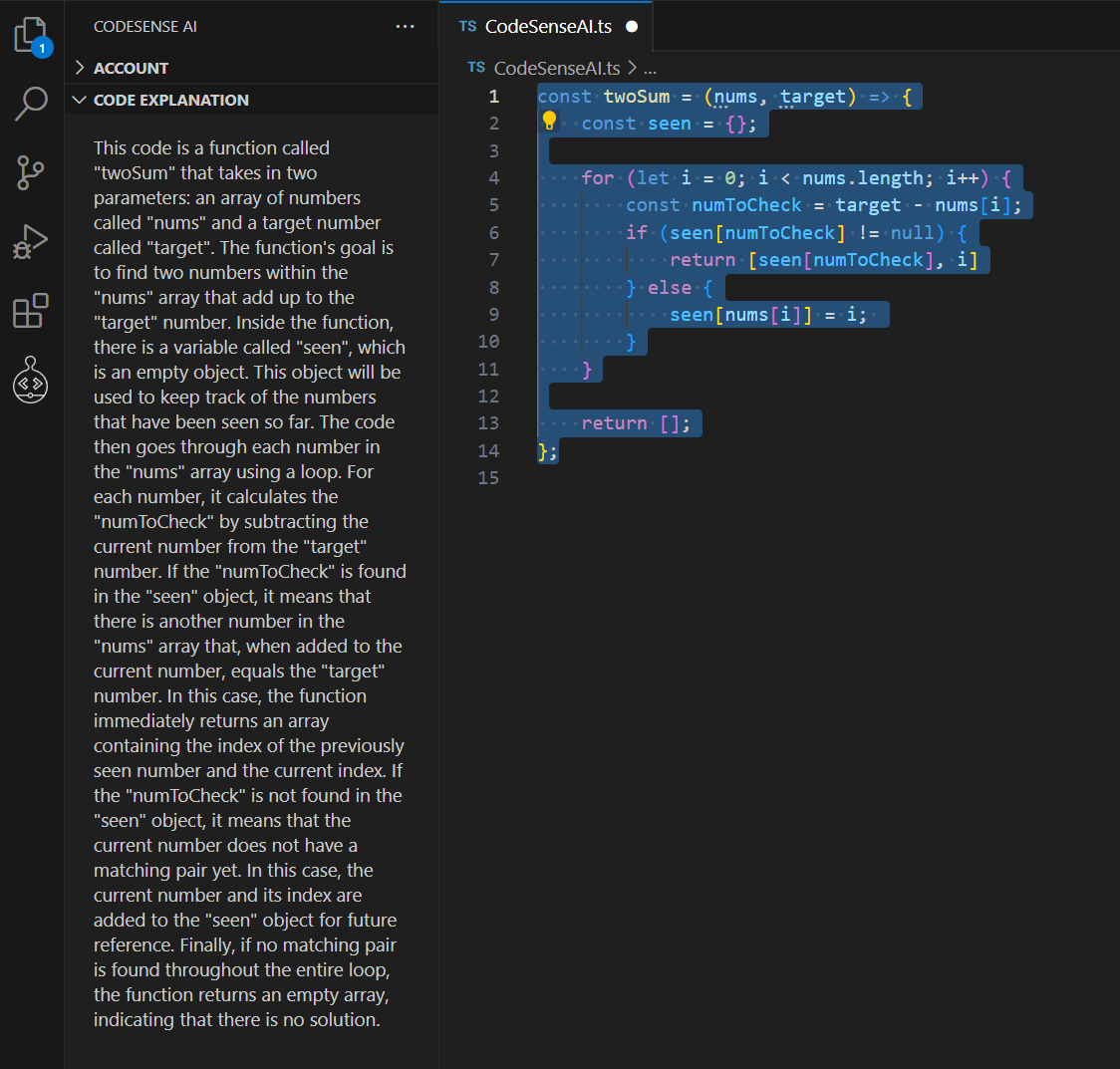The height and width of the screenshot is (1069, 1120).
Task: Click 'return' keyword on line 7
Action: (702, 260)
